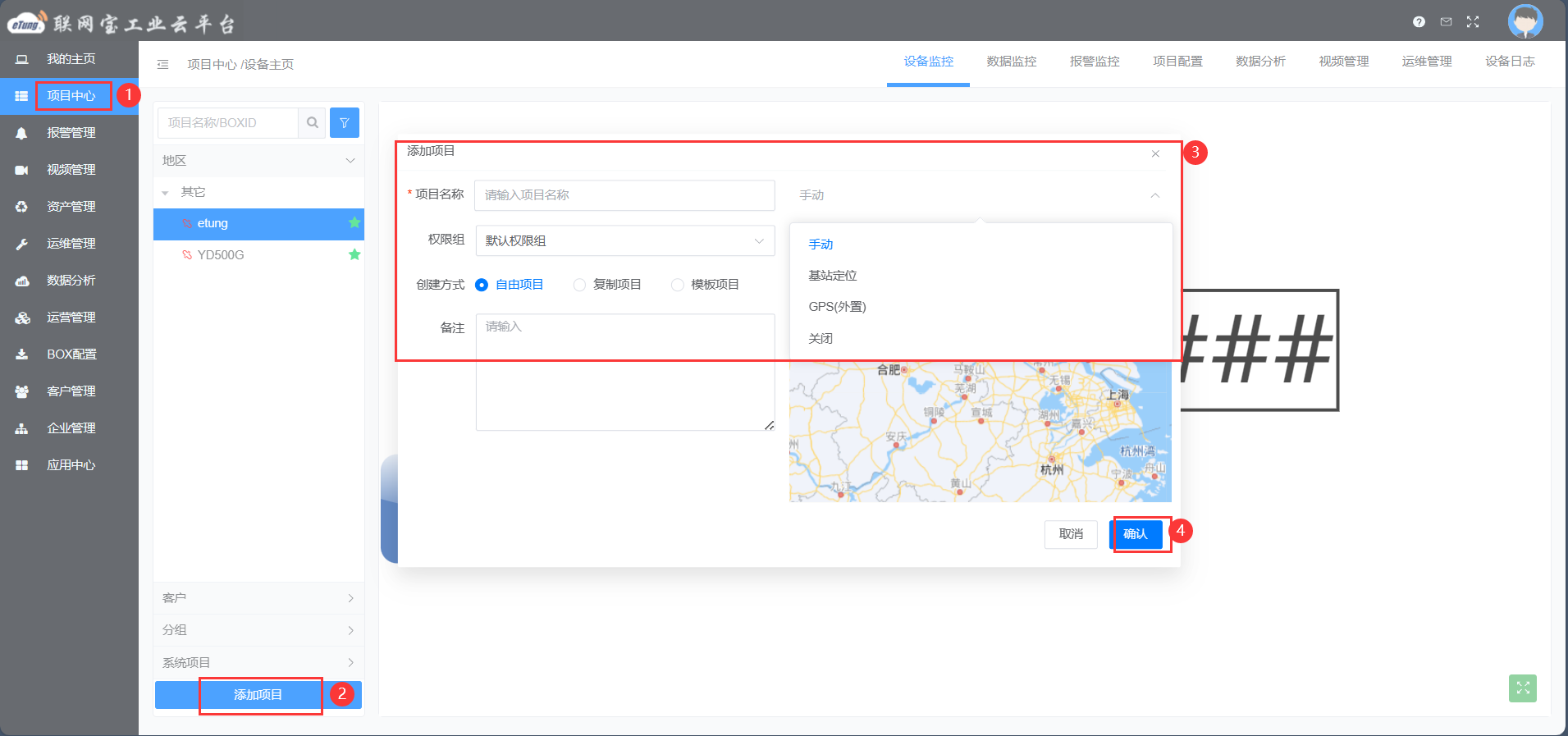Click the blue filter funnel button

point(345,123)
